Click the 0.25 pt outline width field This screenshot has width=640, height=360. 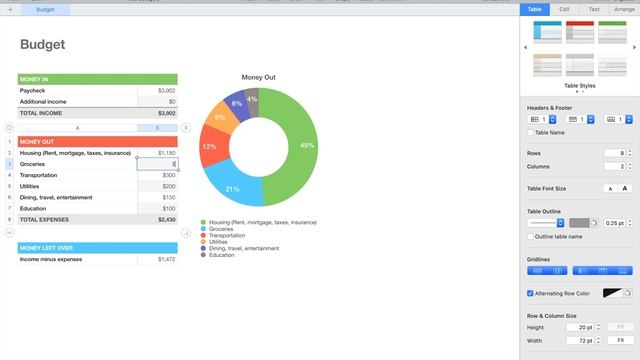click(x=615, y=223)
